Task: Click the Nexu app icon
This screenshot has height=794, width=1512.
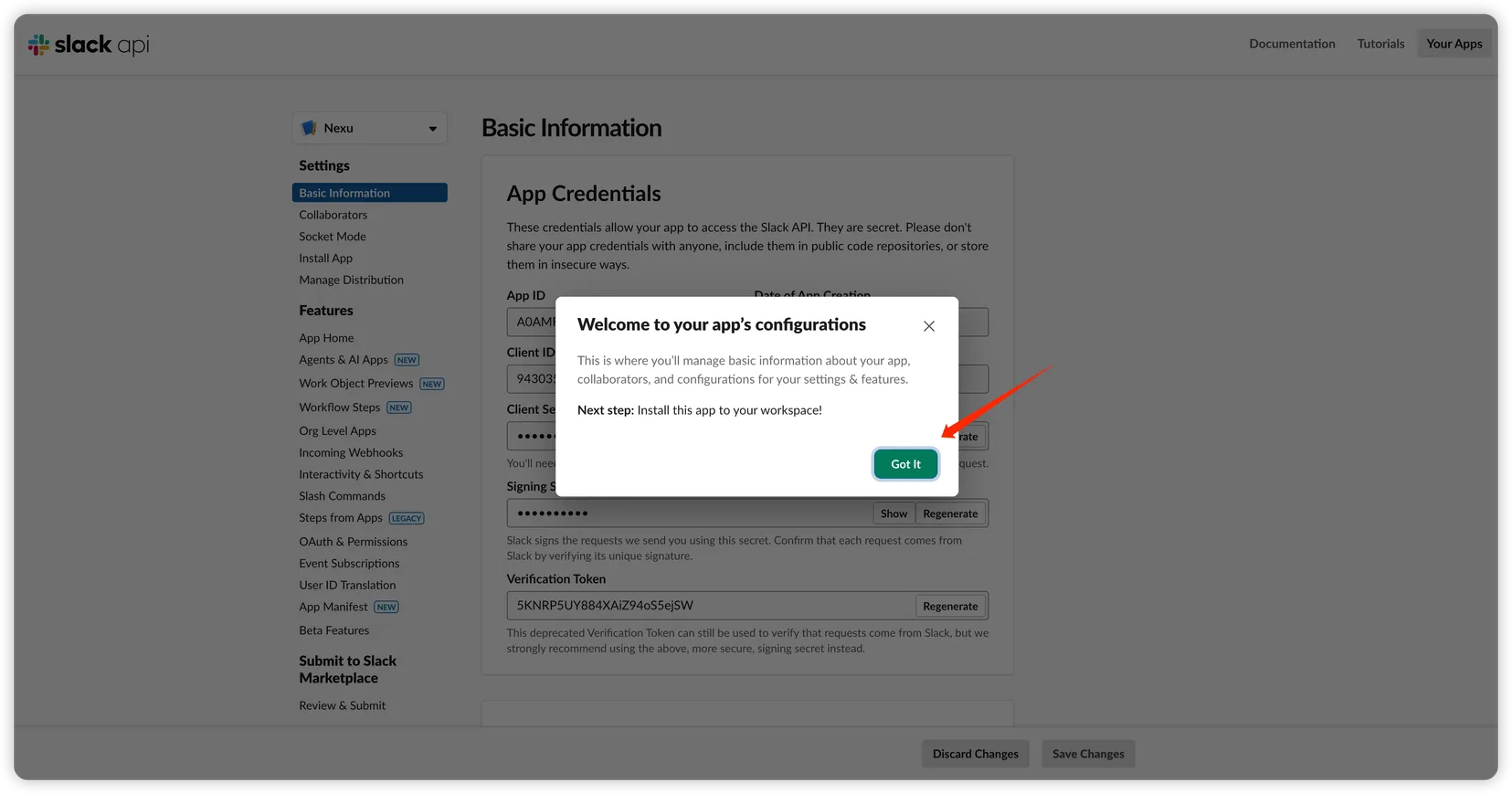Action: pos(309,128)
